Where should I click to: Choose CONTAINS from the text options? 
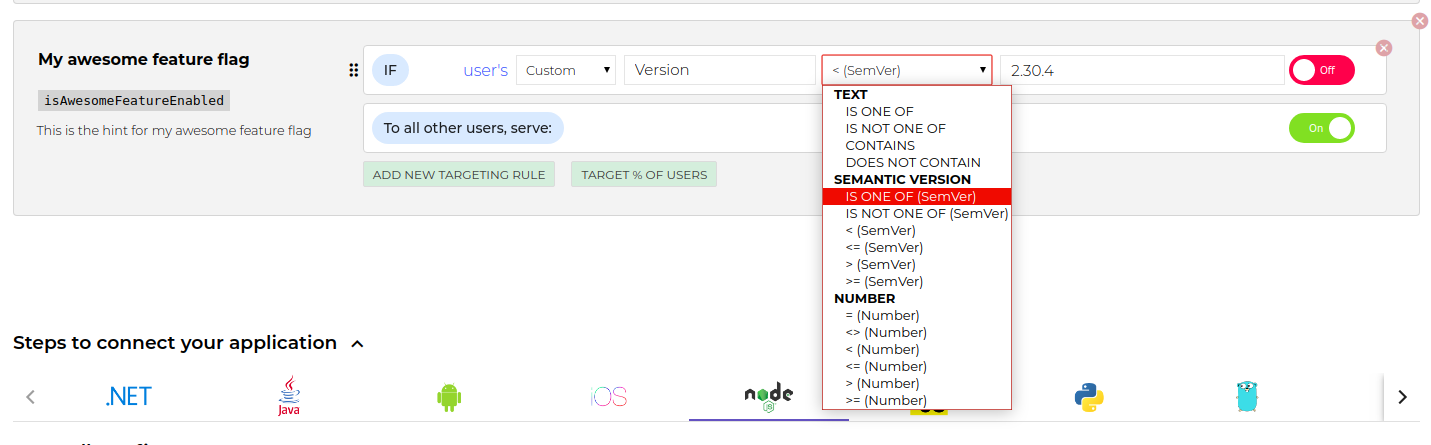[880, 145]
